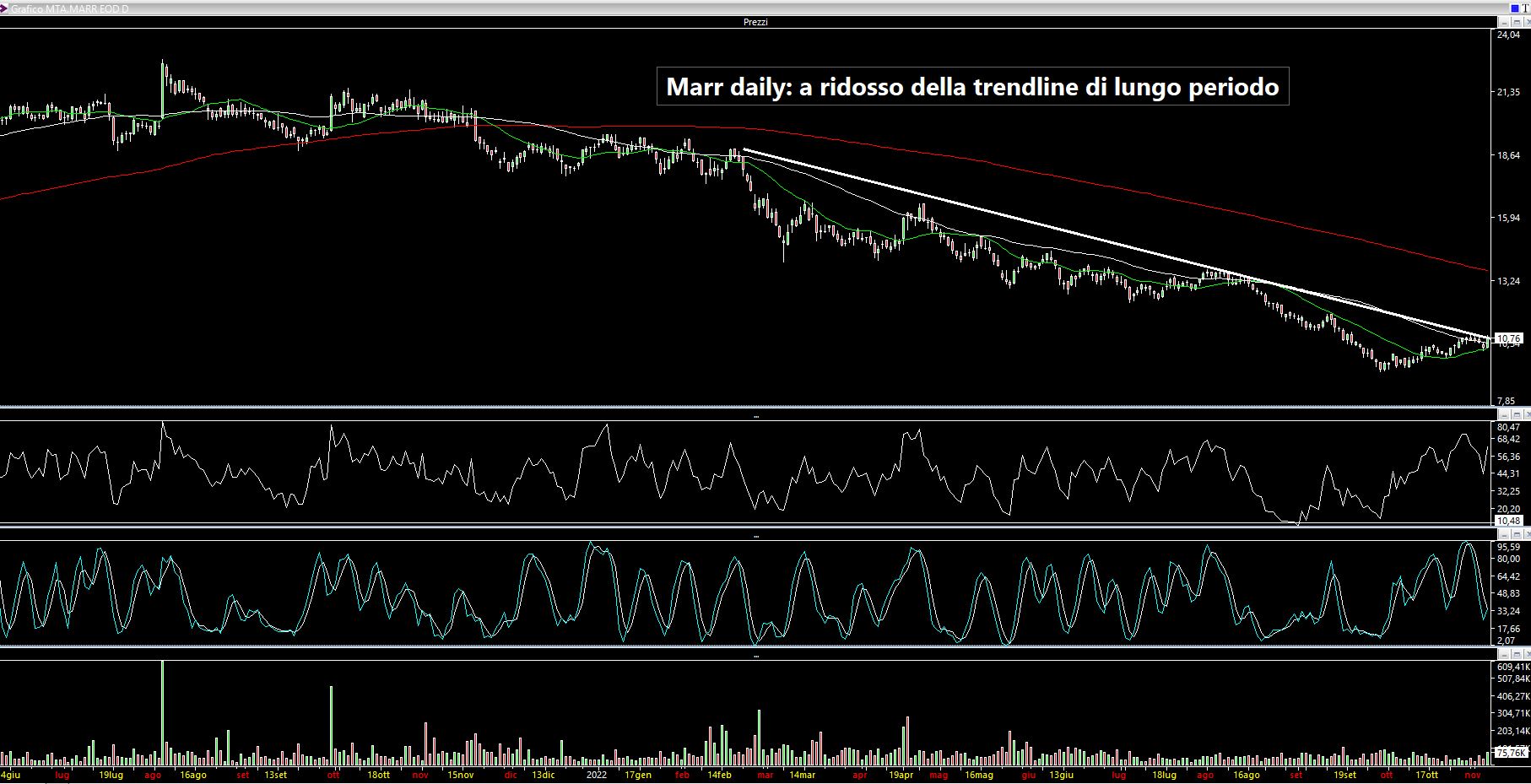This screenshot has width=1531, height=784.
Task: Click the 19apr date label
Action: click(901, 775)
